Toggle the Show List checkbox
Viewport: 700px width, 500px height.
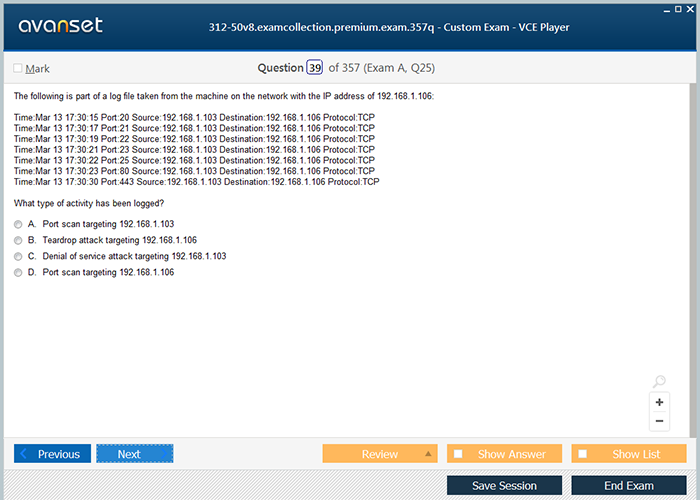click(x=583, y=454)
